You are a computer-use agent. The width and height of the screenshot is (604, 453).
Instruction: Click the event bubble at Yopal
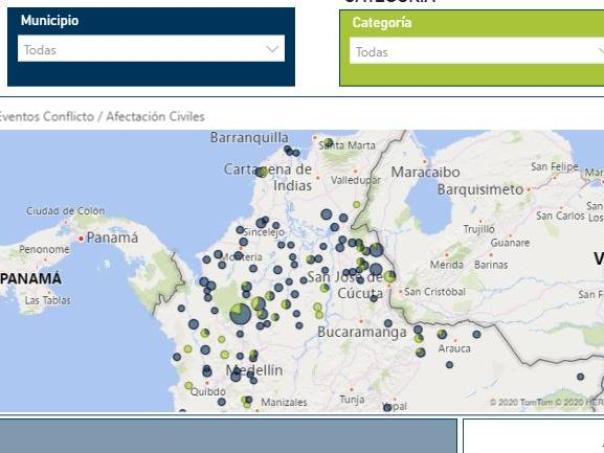coord(387,407)
